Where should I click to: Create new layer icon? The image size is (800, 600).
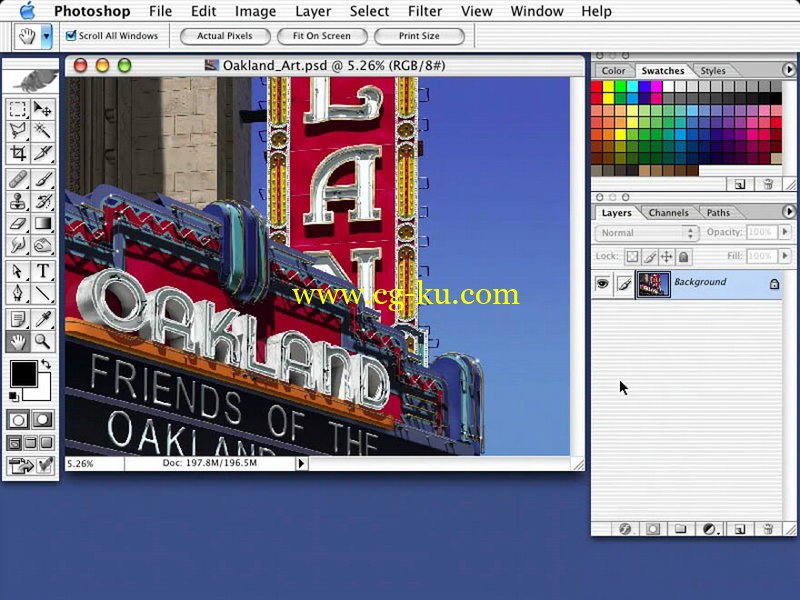740,529
